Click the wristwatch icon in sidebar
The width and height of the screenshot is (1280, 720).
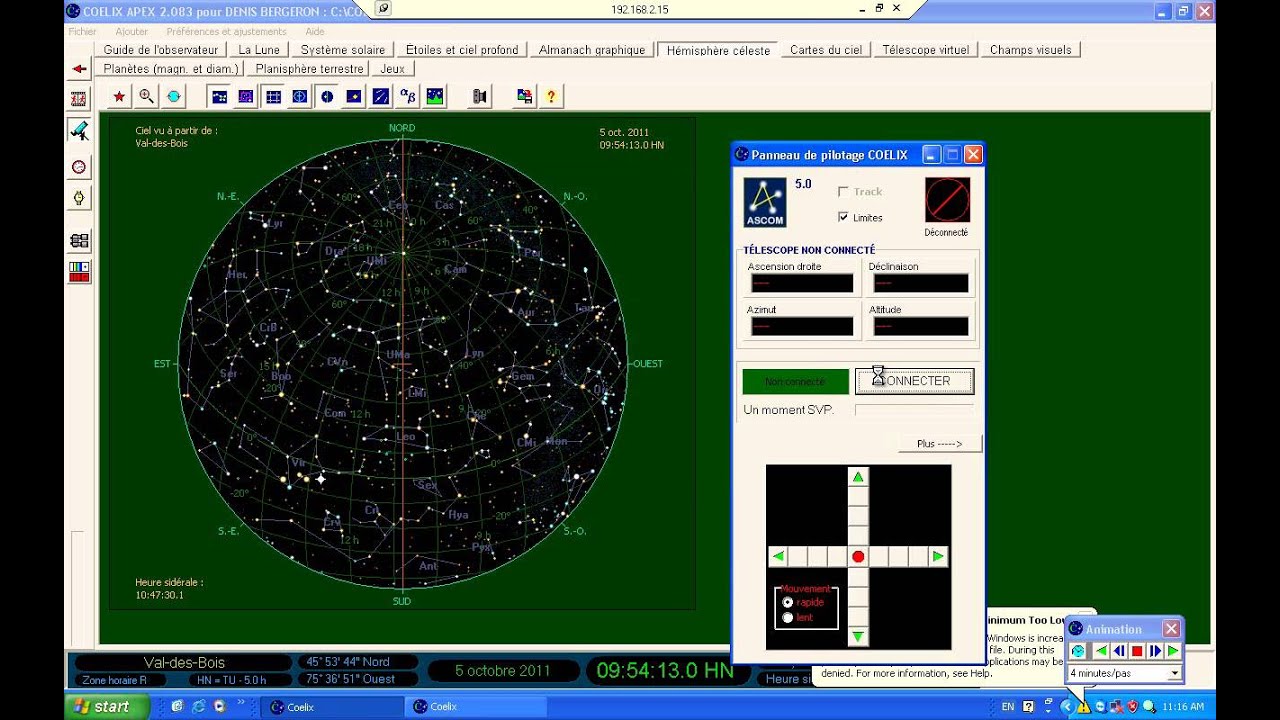(79, 198)
